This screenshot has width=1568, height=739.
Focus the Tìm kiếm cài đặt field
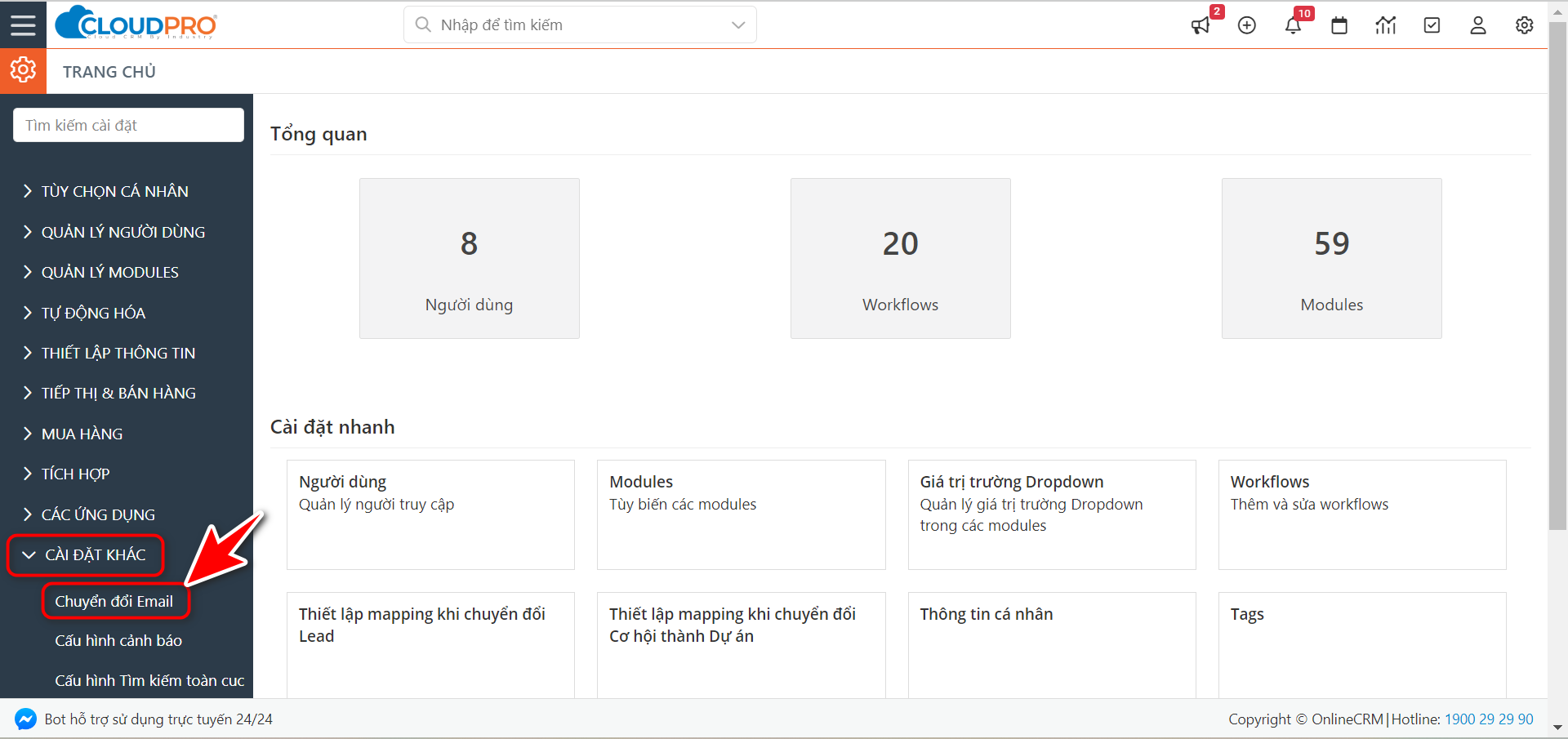(128, 125)
